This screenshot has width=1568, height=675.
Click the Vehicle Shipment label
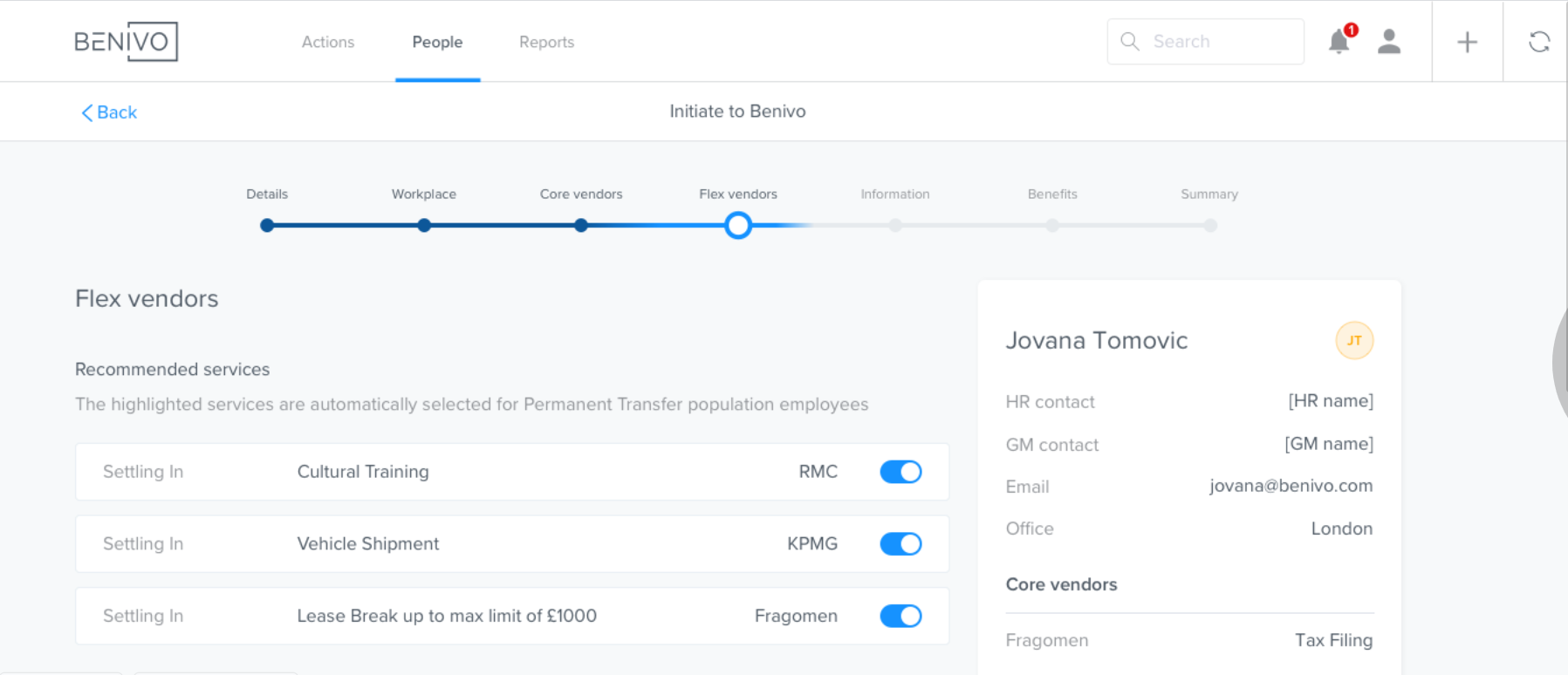(368, 544)
